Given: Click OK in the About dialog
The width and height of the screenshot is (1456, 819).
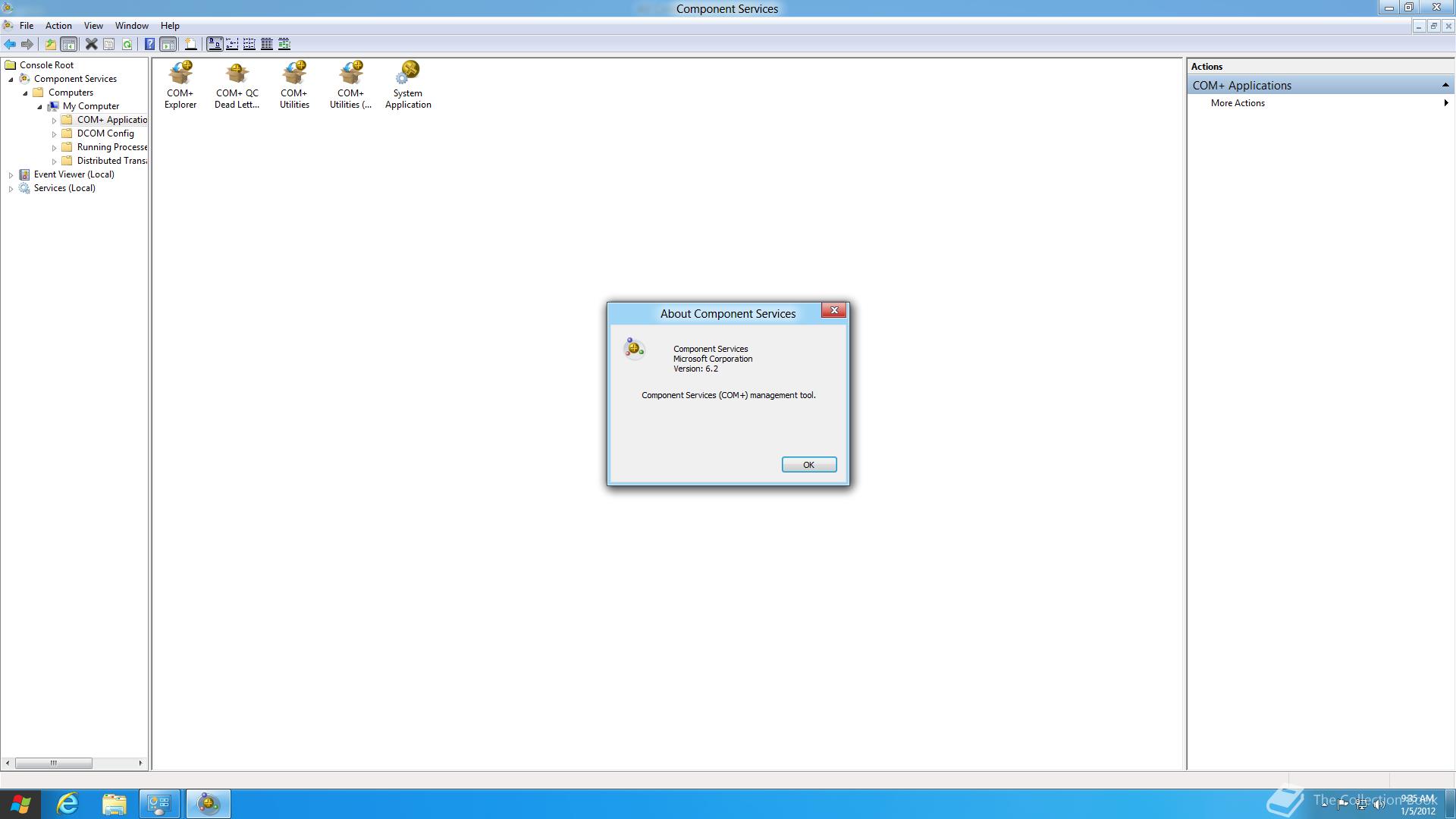Looking at the screenshot, I should [809, 465].
